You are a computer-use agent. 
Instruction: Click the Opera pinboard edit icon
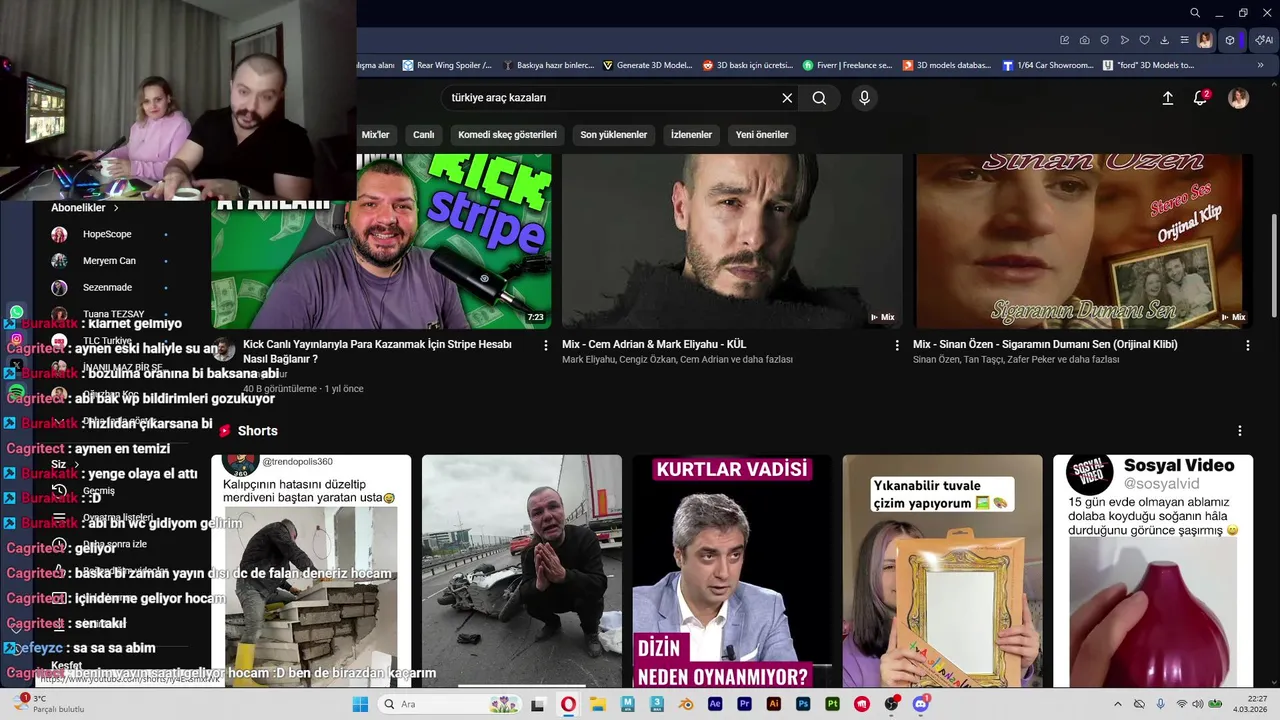[1065, 40]
